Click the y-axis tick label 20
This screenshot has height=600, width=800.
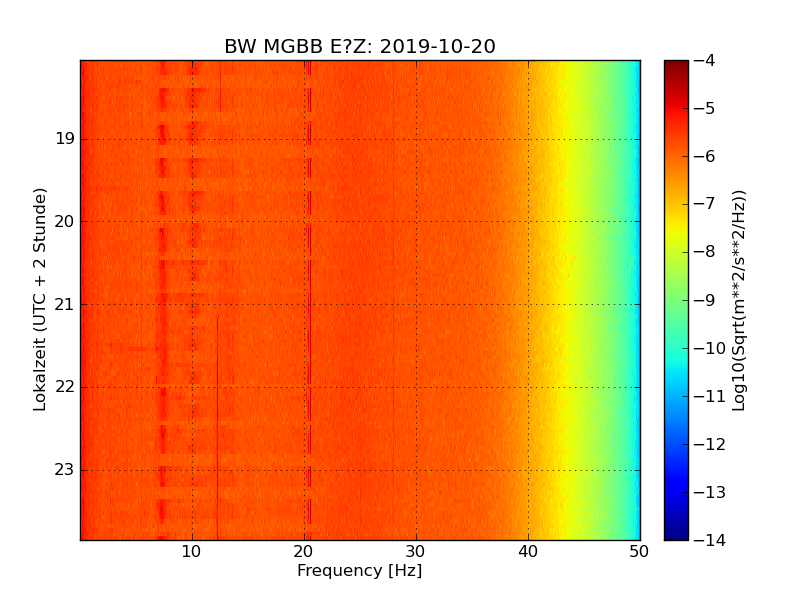[x=65, y=221]
